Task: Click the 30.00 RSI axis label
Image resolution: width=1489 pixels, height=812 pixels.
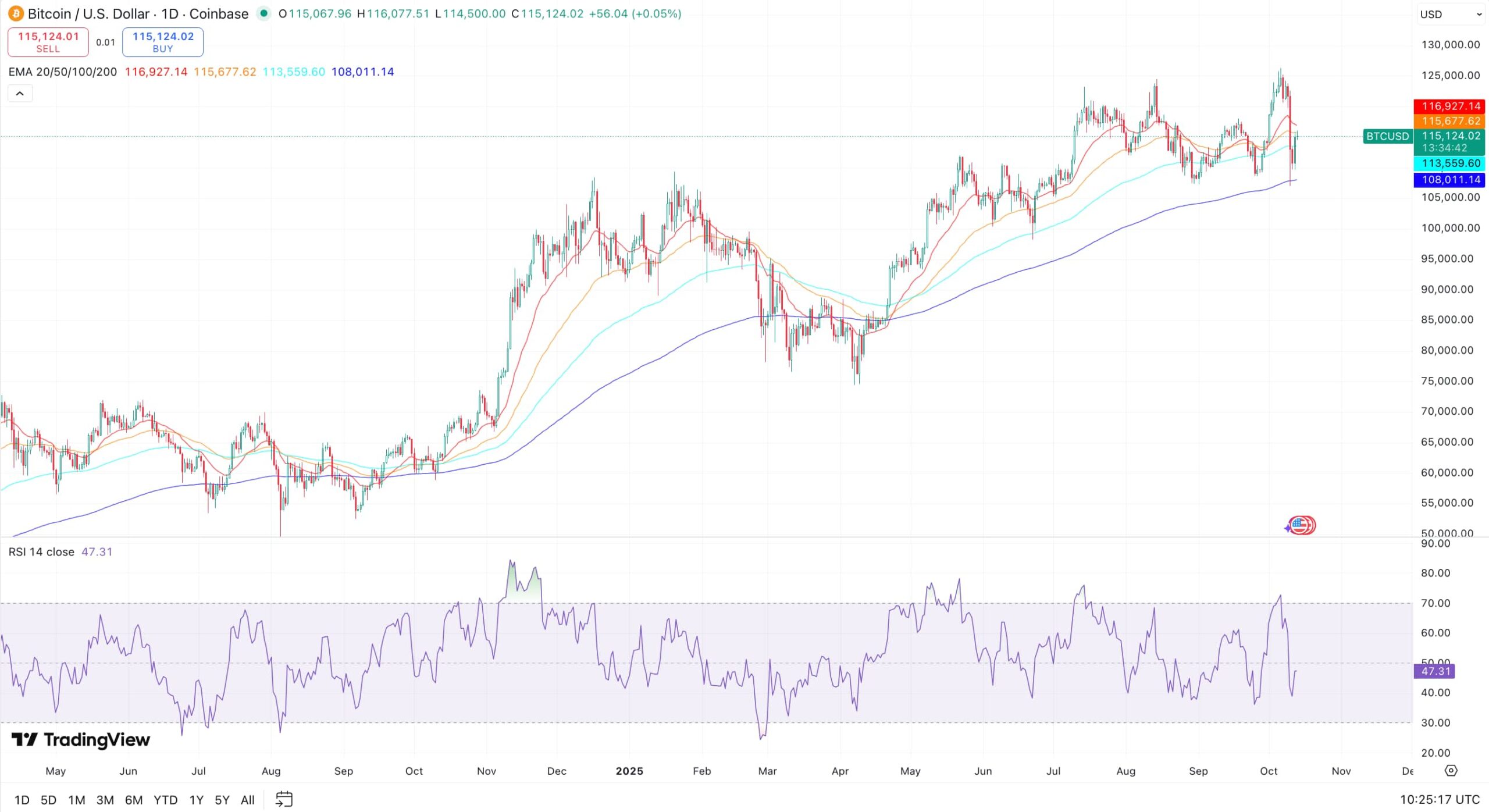Action: 1435,723
